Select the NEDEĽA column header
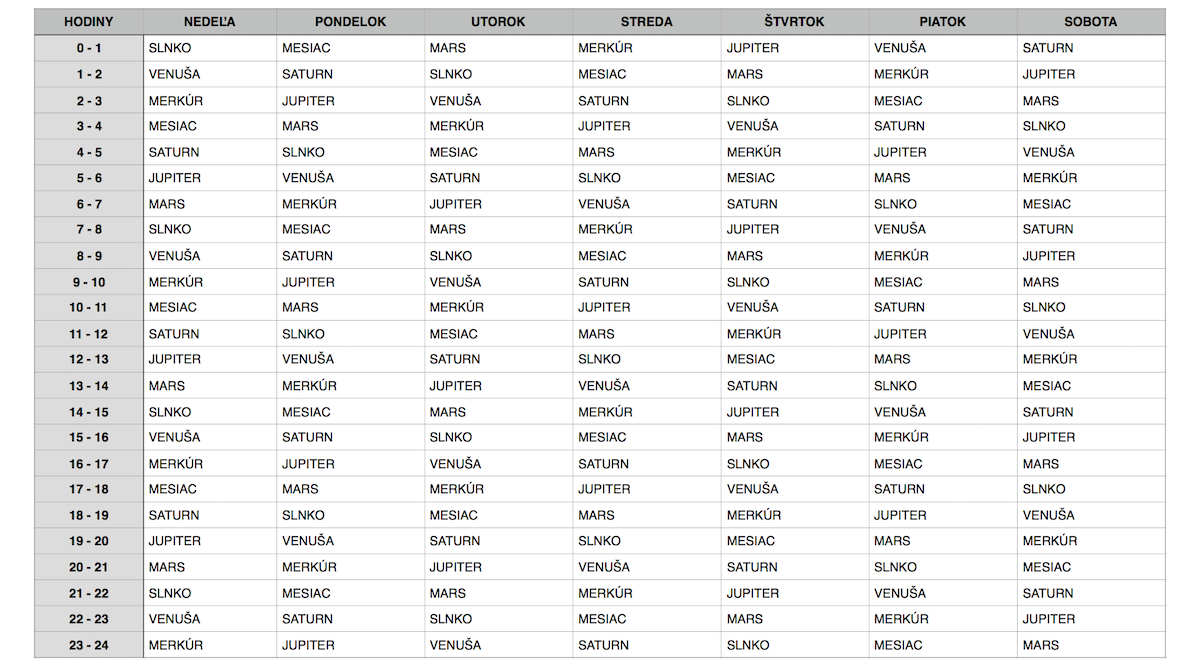 210,22
